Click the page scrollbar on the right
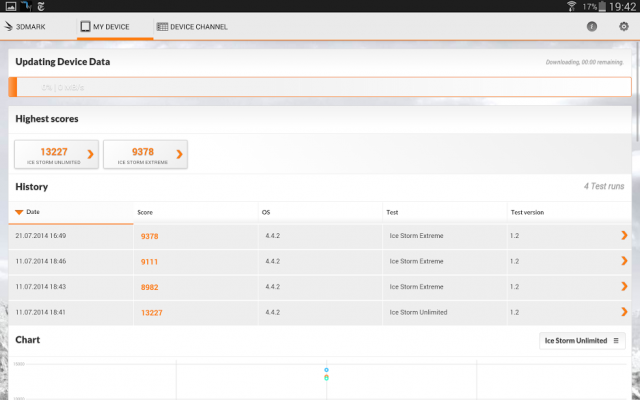This screenshot has width=640, height=400. [x=637, y=92]
